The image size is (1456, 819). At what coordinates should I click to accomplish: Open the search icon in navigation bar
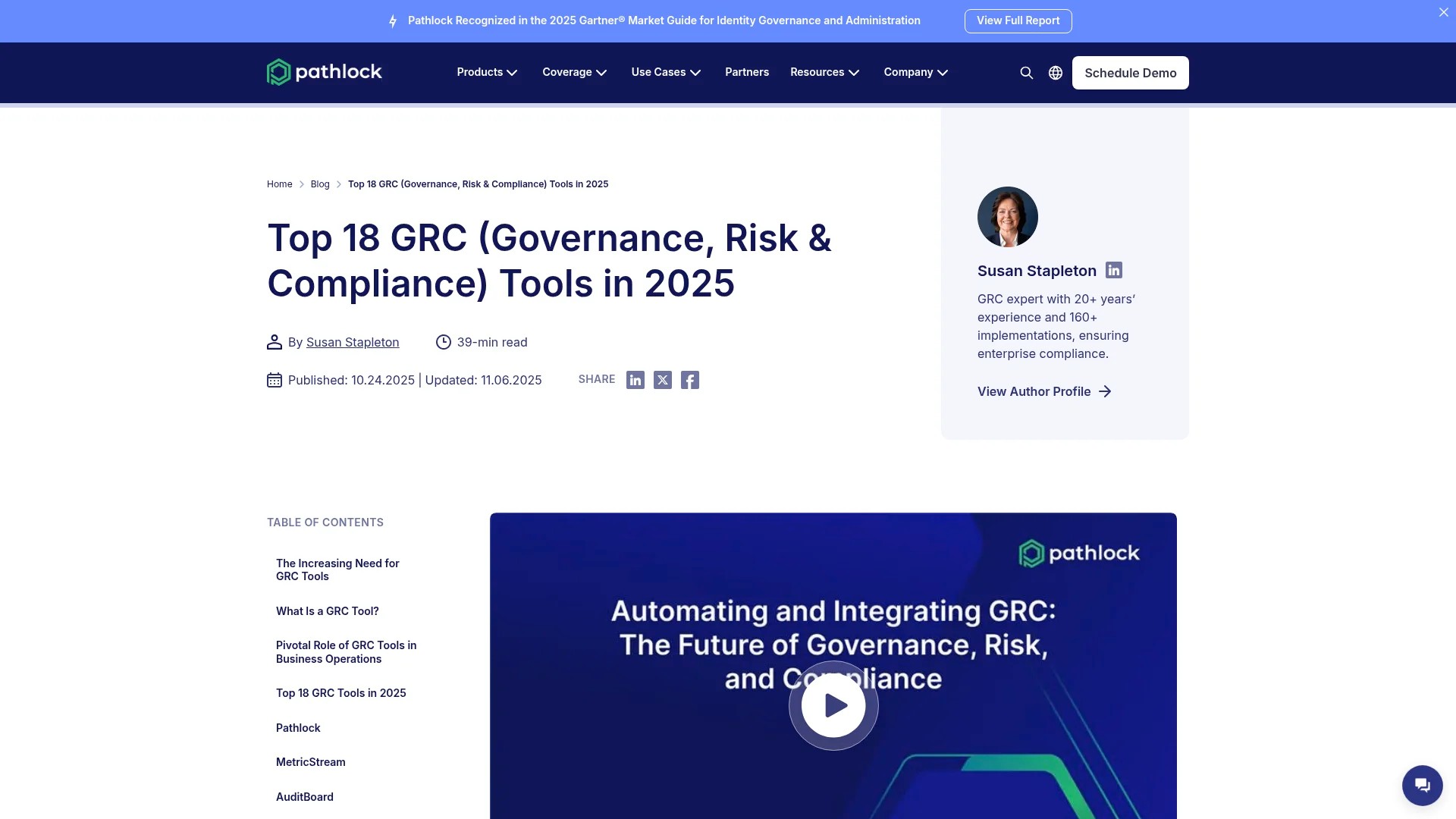1027,73
